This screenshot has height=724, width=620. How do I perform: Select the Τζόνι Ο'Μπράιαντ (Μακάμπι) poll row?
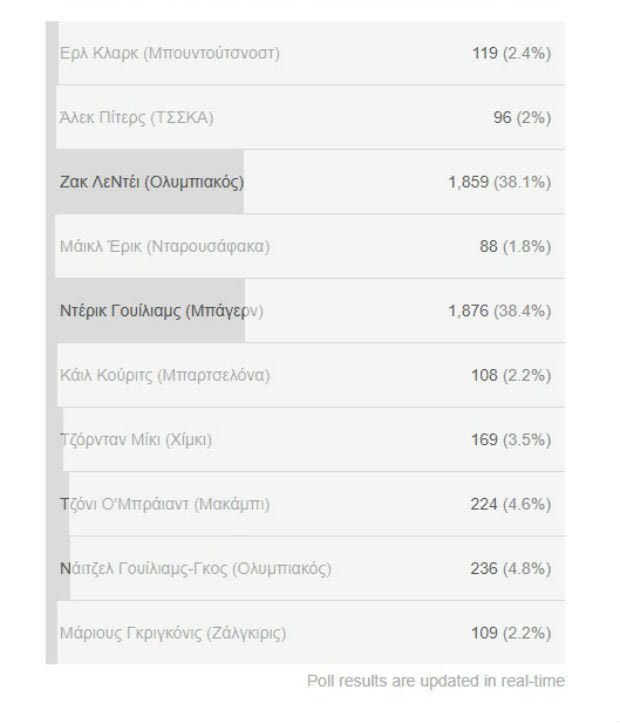click(305, 504)
